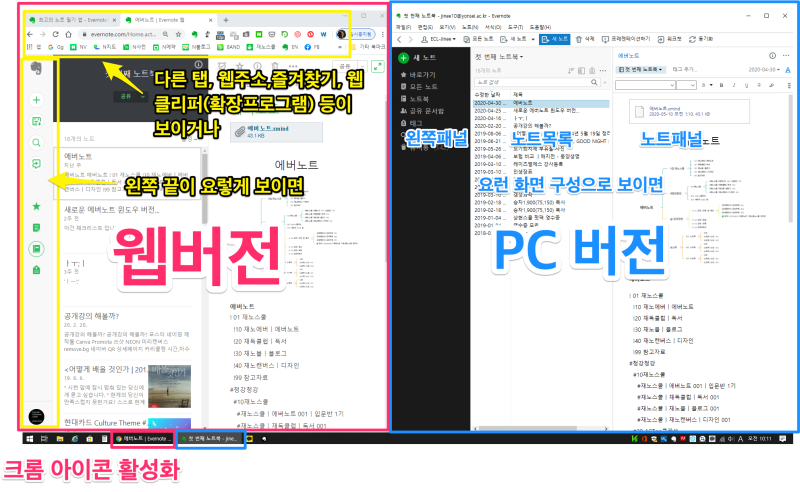Apply underline formatting in PC note editor
Screen dimensions: 800x492
(746, 85)
